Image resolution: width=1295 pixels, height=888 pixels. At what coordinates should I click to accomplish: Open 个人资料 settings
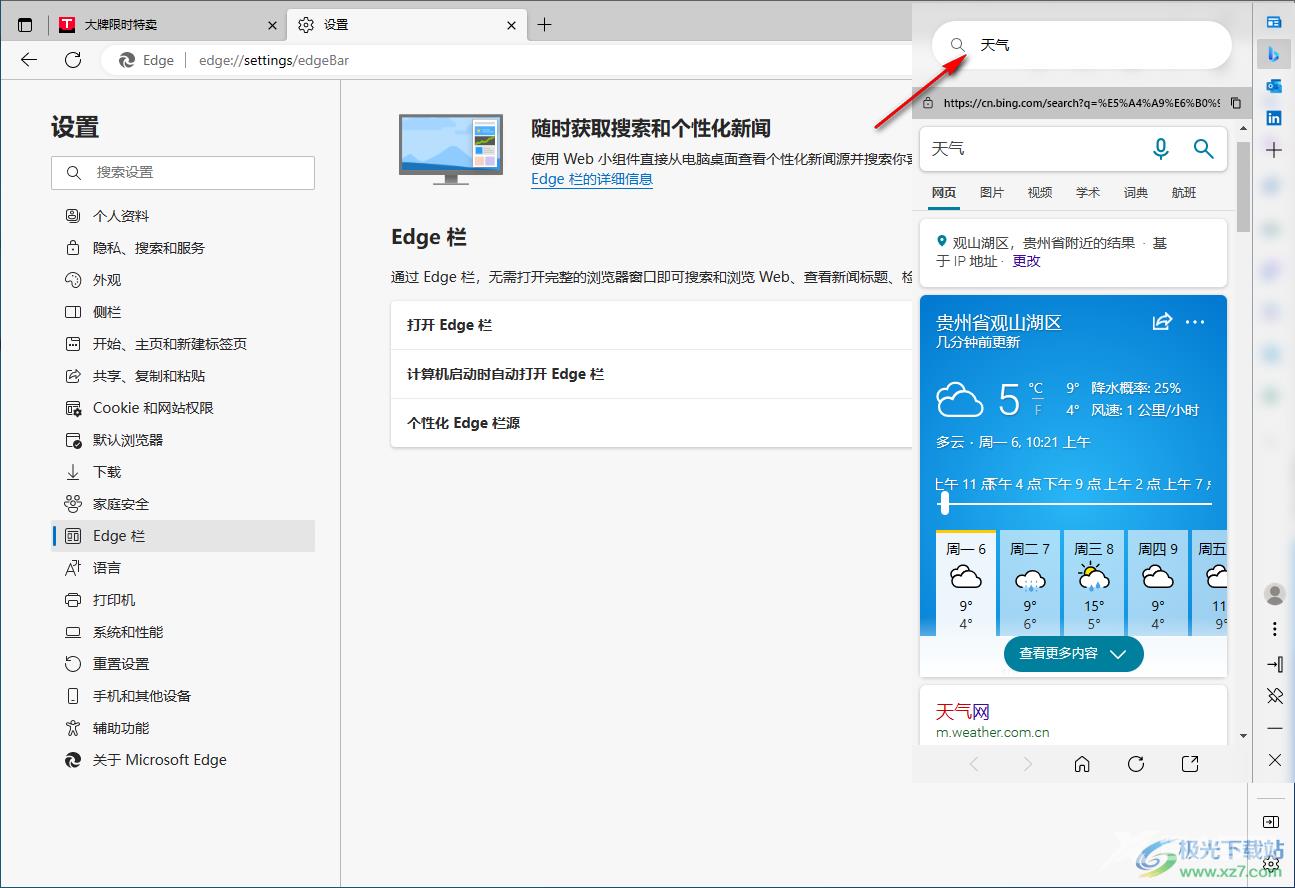coord(183,216)
